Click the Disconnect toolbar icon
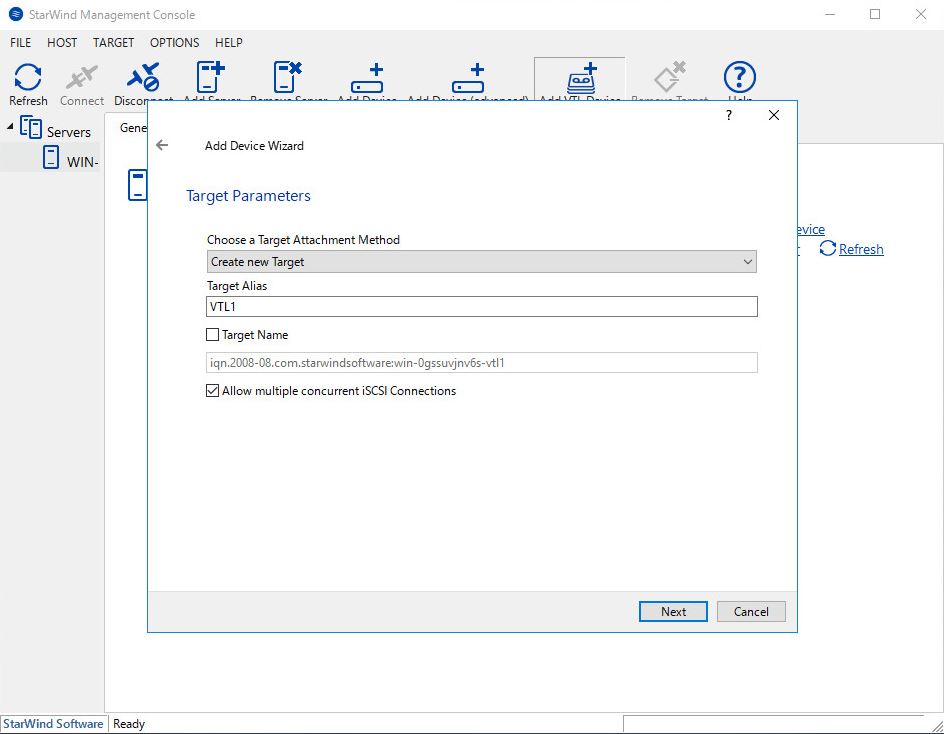The height and width of the screenshot is (734, 944). point(143,77)
